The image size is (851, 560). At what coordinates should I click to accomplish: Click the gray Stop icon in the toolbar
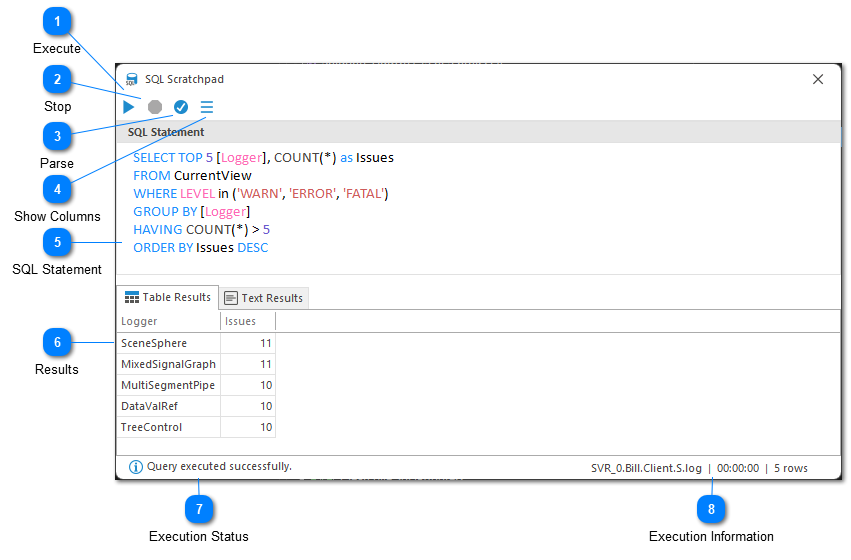155,107
